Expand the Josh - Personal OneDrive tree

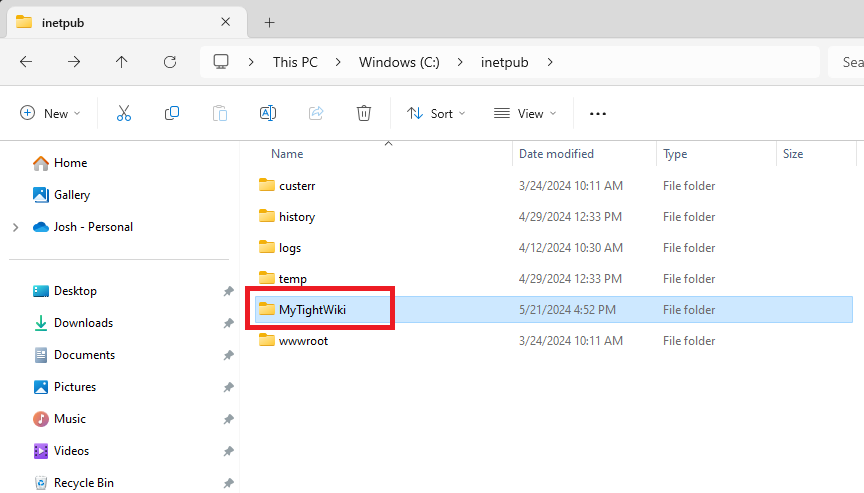pos(15,227)
